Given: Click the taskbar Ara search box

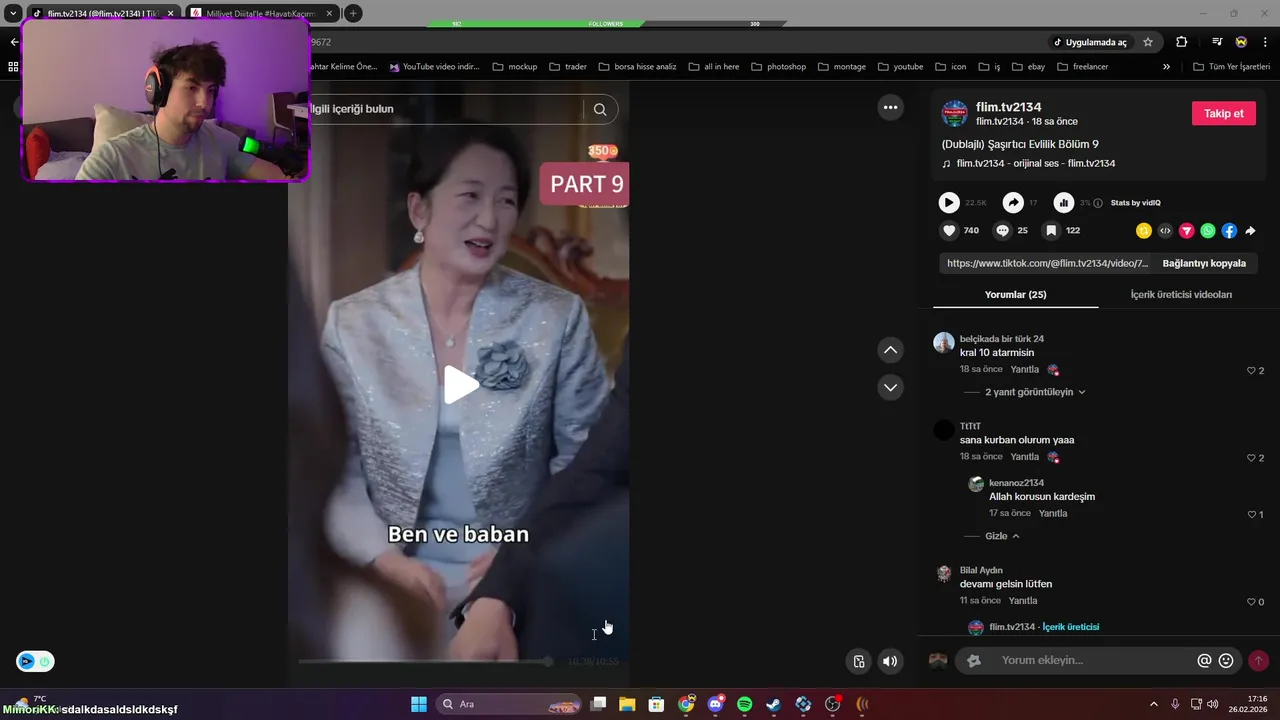Looking at the screenshot, I should (x=510, y=704).
